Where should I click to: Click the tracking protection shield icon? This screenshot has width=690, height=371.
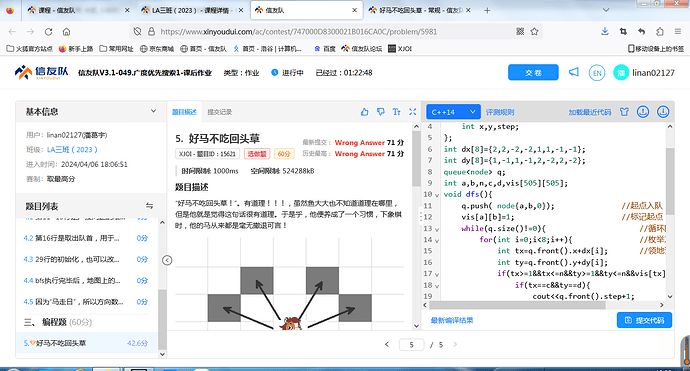[137, 32]
